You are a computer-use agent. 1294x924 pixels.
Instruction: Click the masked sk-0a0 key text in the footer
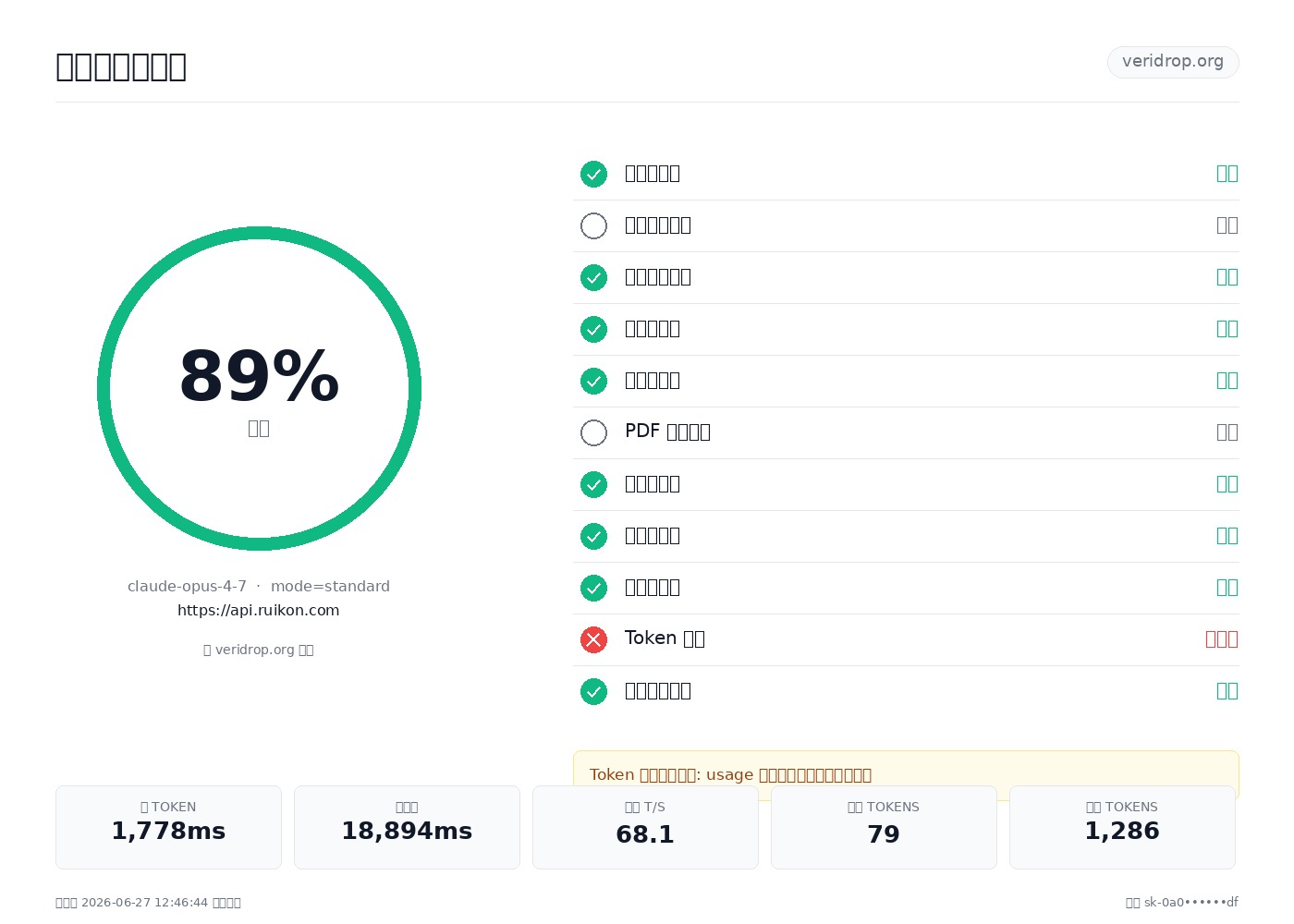tap(1191, 902)
